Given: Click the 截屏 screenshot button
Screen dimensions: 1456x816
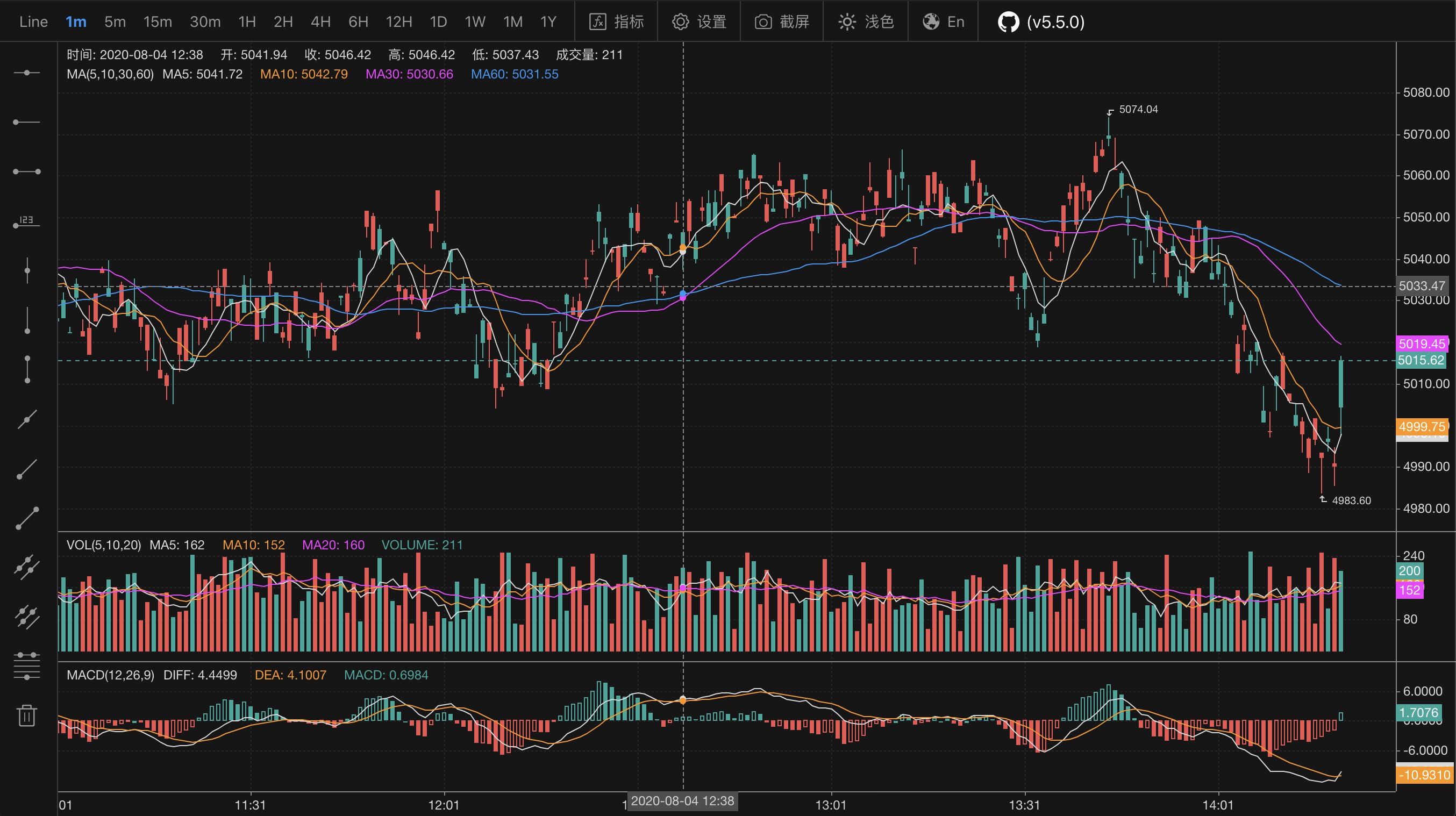Looking at the screenshot, I should (x=782, y=22).
